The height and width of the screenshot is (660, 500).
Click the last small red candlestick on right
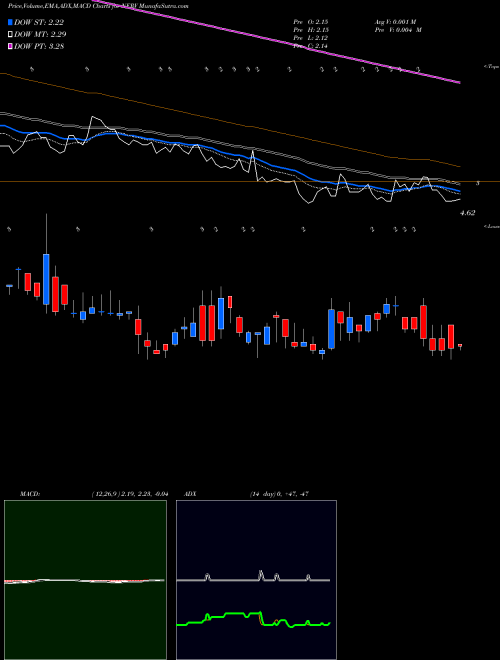[460, 346]
